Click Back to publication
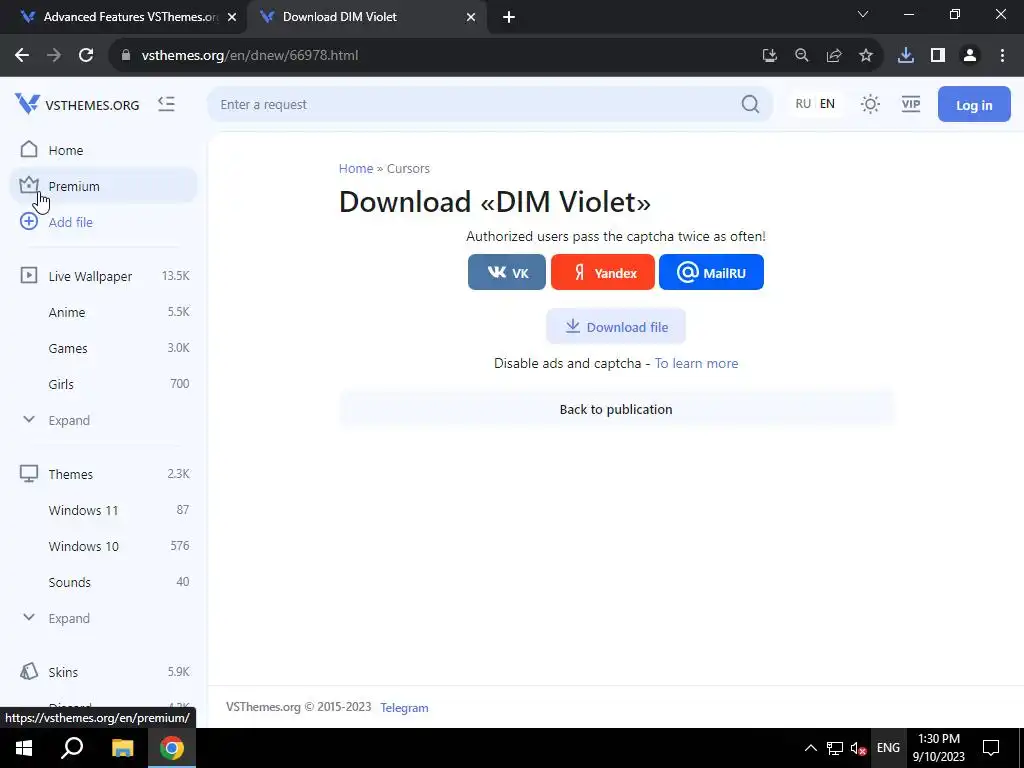Viewport: 1024px width, 768px height. pos(616,409)
